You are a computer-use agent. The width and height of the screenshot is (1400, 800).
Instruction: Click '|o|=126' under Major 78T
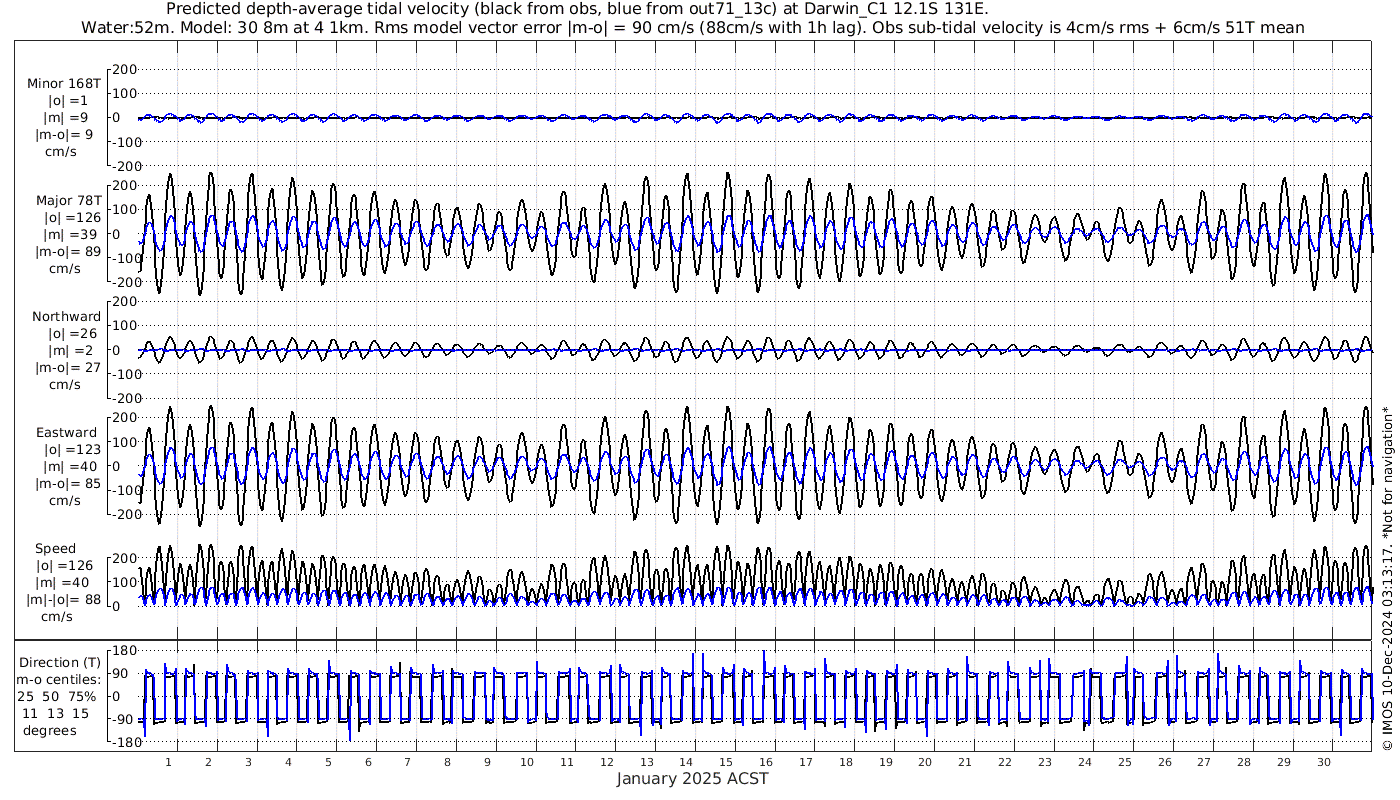(x=72, y=217)
